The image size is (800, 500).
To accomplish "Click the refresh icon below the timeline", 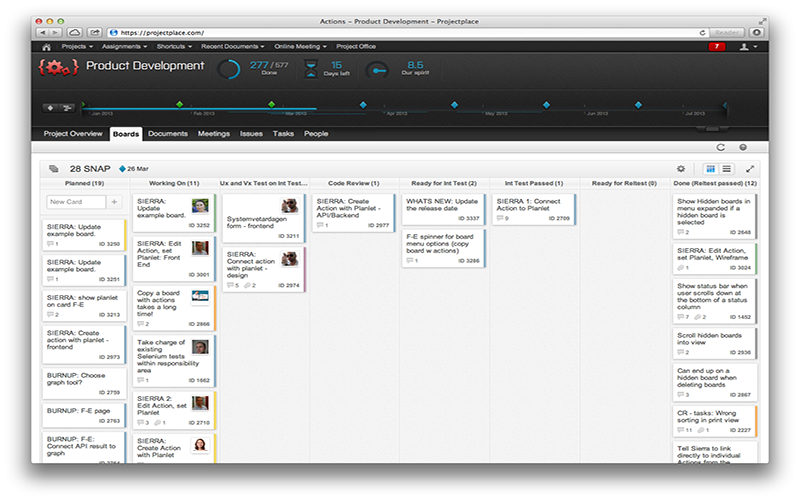I will [721, 147].
